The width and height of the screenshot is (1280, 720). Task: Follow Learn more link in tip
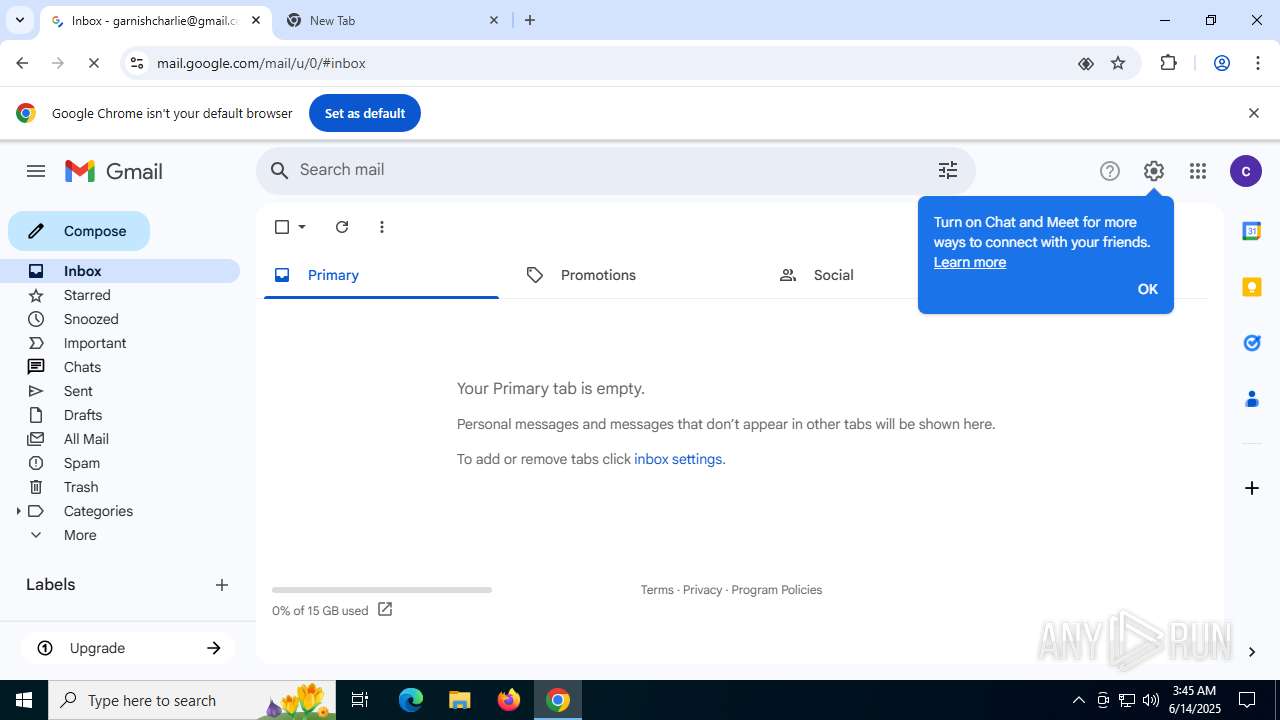point(970,262)
